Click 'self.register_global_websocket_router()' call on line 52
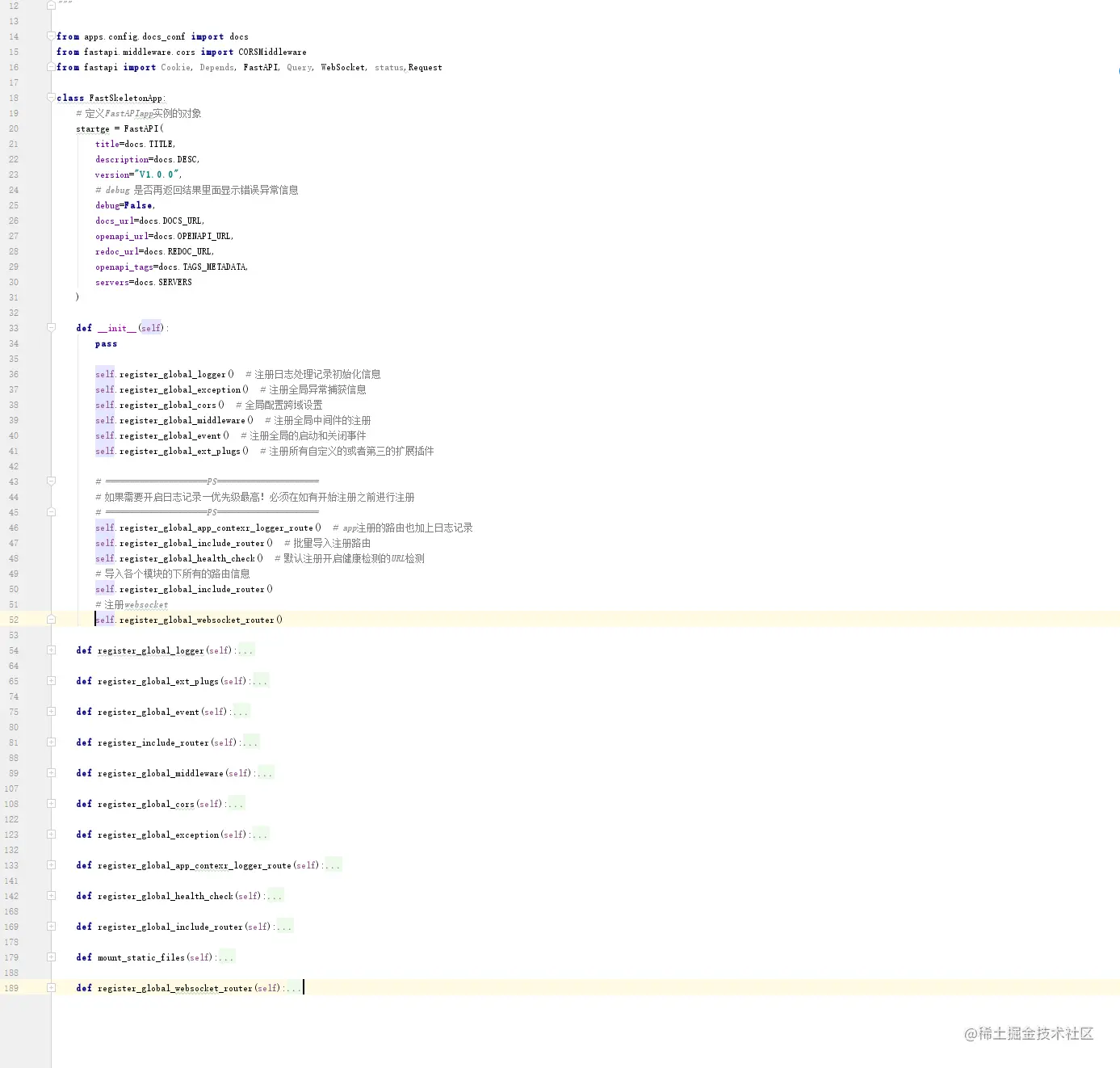1120x1068 pixels. tap(189, 620)
